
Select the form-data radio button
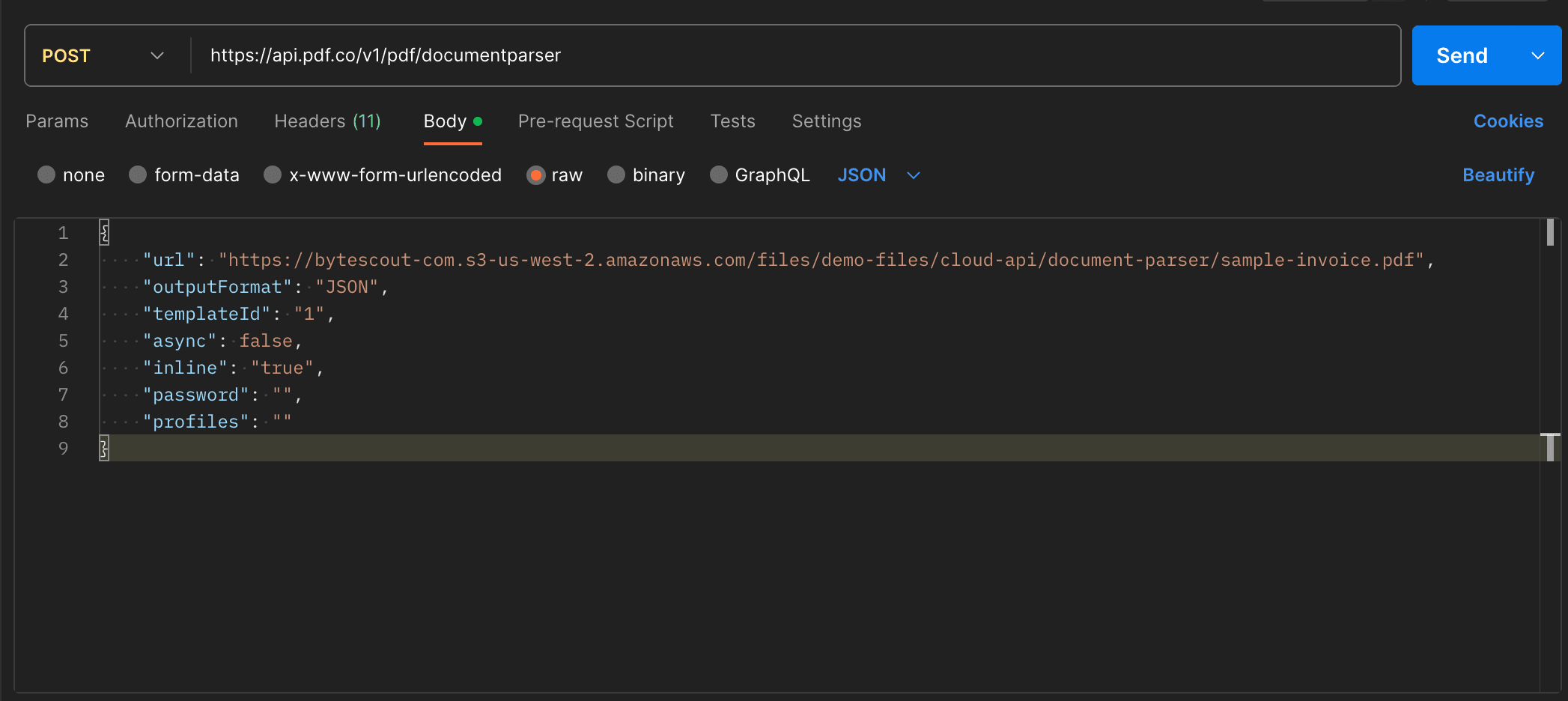[138, 175]
